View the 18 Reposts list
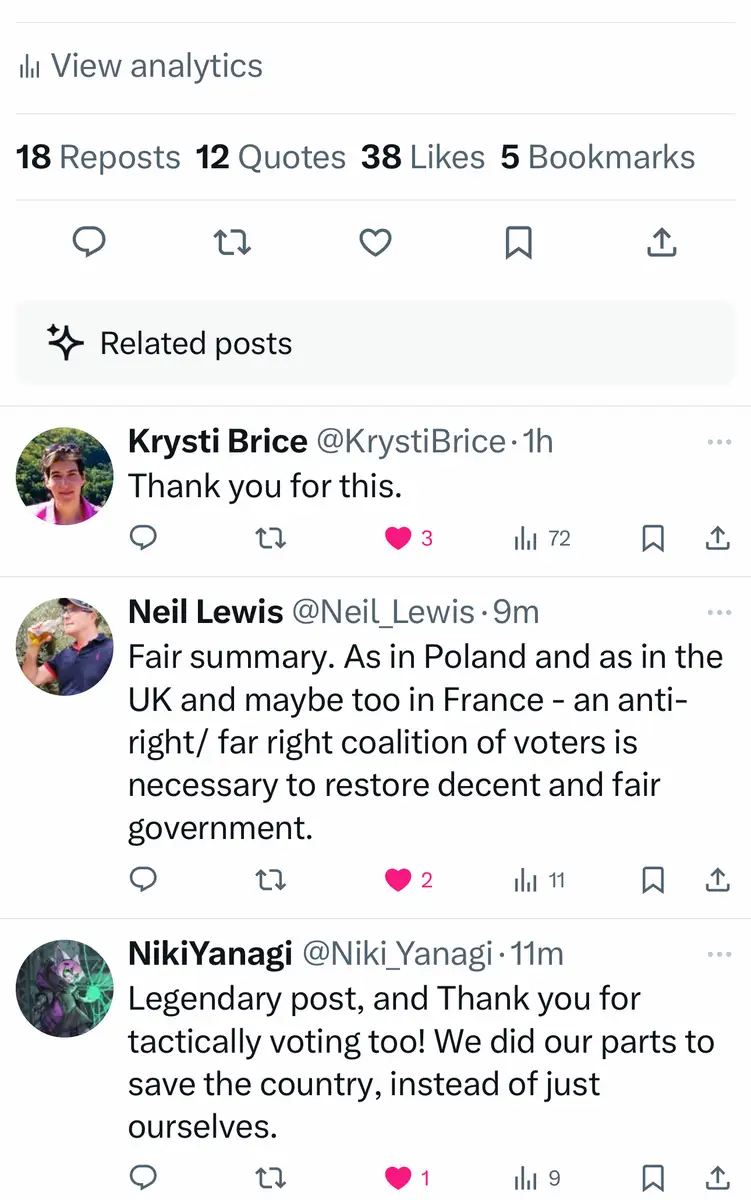Screen dimensions: 751x1200 pyautogui.click(x=98, y=157)
